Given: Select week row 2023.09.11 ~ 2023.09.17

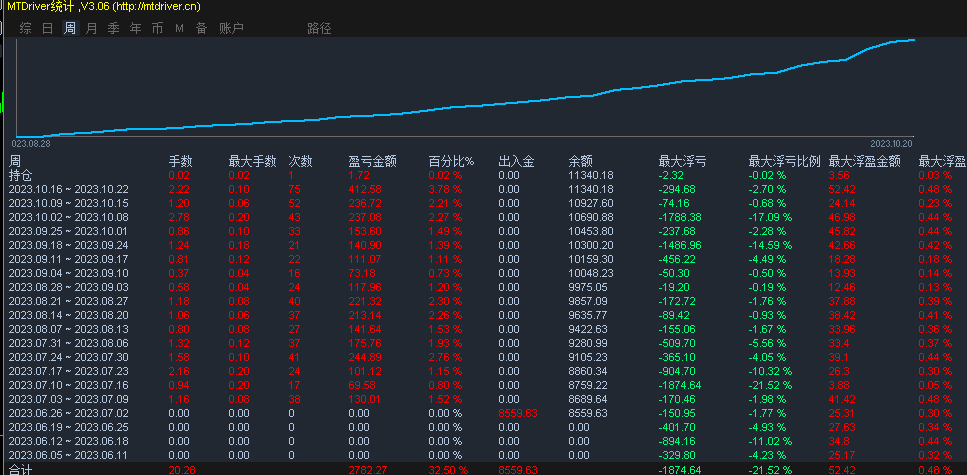Looking at the screenshot, I should pyautogui.click(x=68, y=259).
